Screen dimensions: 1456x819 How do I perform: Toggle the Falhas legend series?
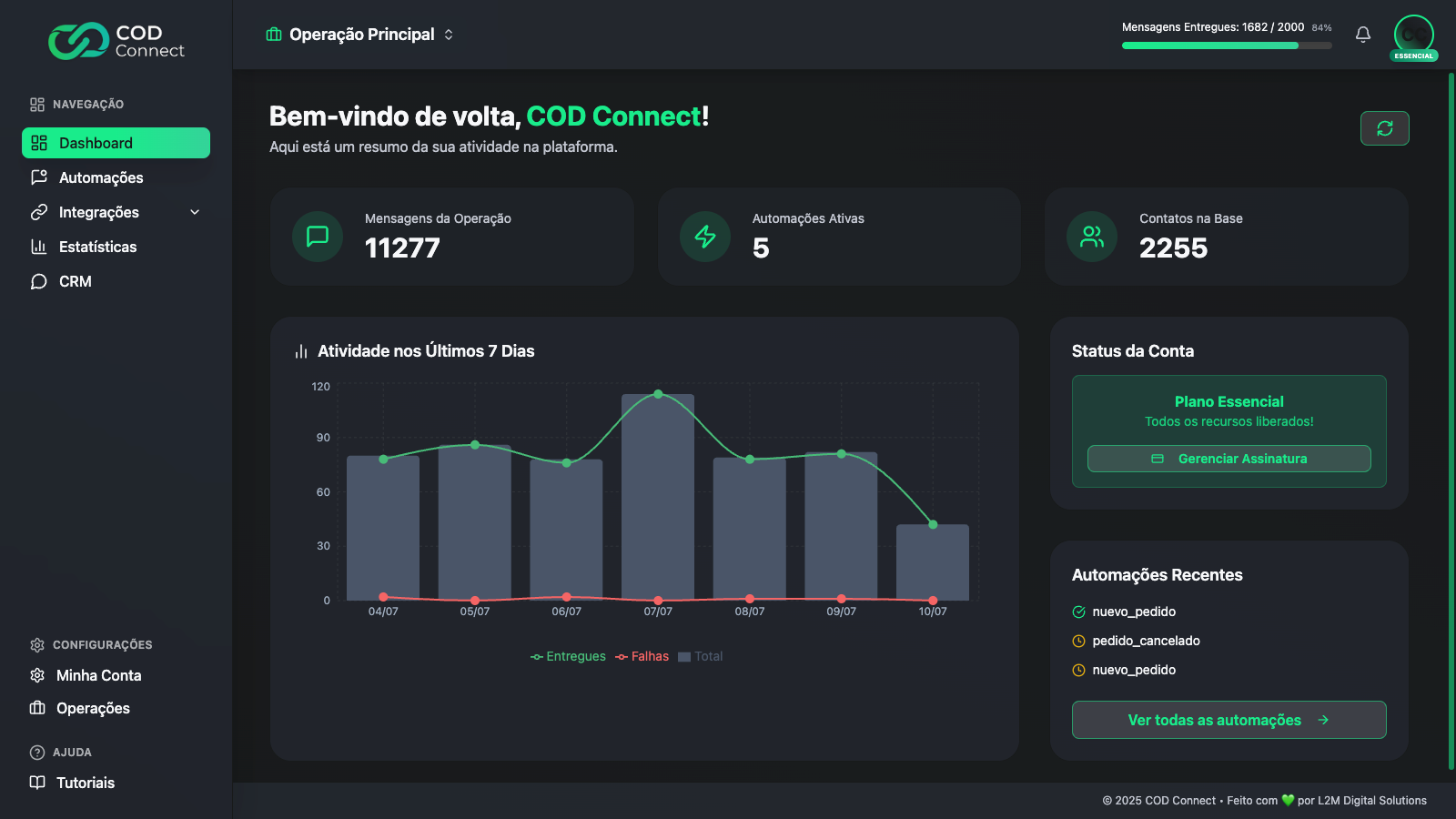coord(642,656)
